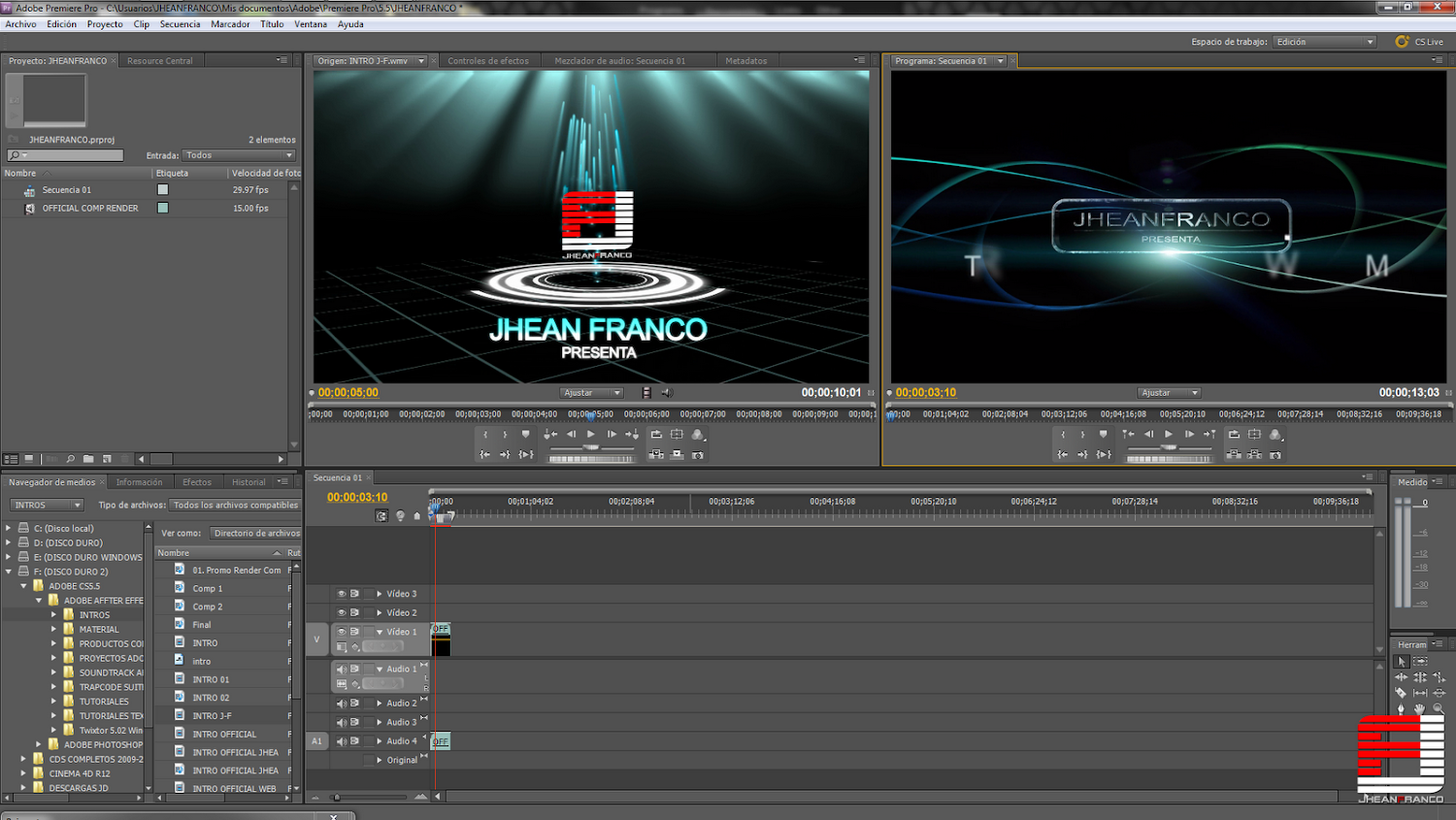Screen dimensions: 1456x820
Task: Set Out point in Source monitor
Action: click(505, 434)
